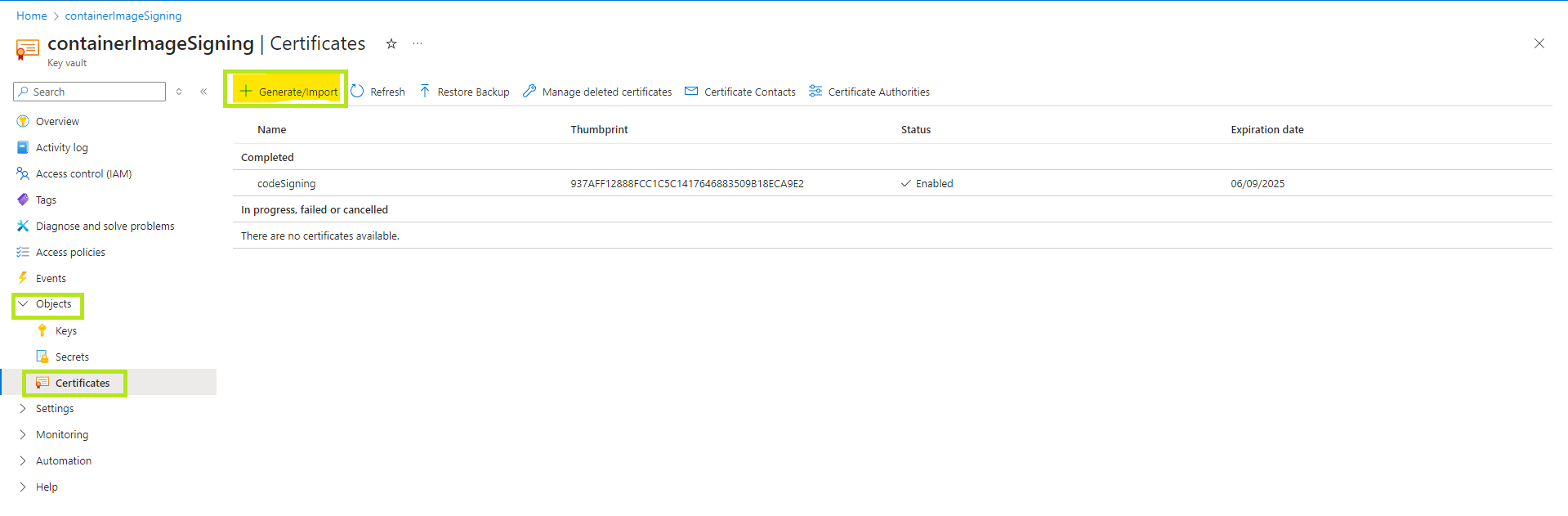Open Tags in the sidebar

coord(46,200)
